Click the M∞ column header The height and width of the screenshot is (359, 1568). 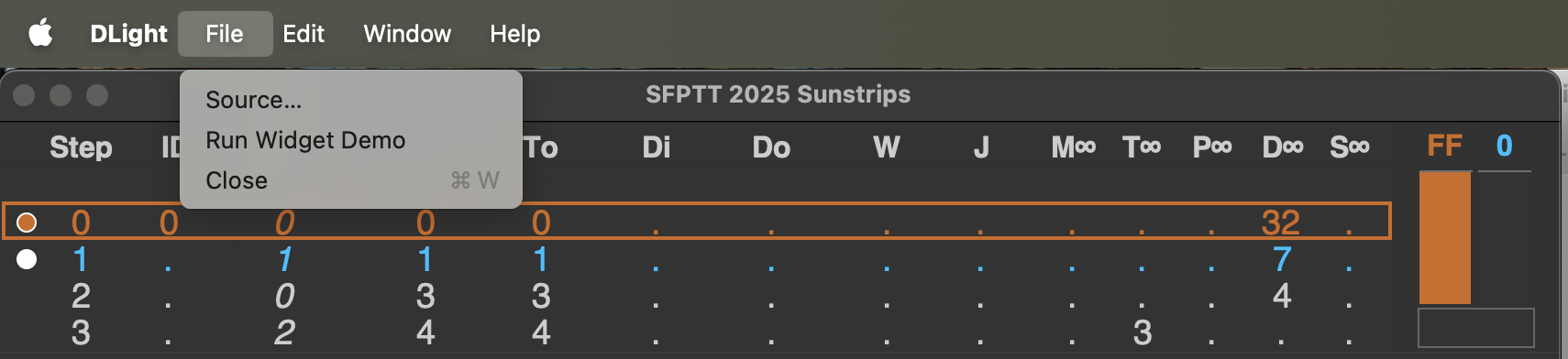tap(1073, 147)
